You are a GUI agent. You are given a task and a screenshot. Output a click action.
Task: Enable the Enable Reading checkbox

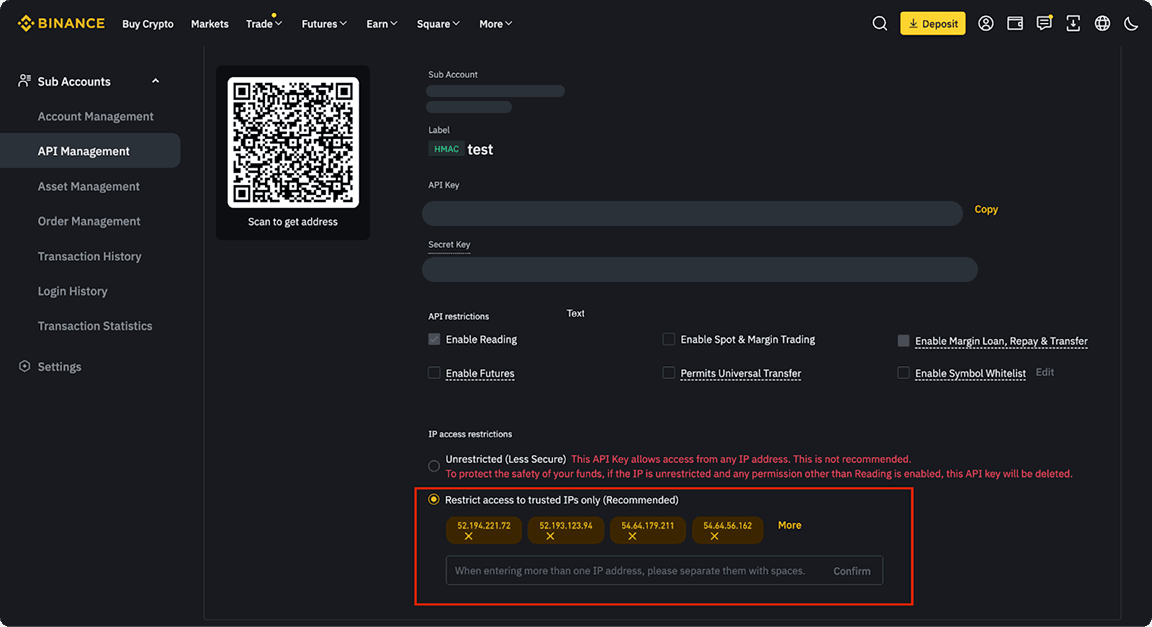(x=433, y=338)
